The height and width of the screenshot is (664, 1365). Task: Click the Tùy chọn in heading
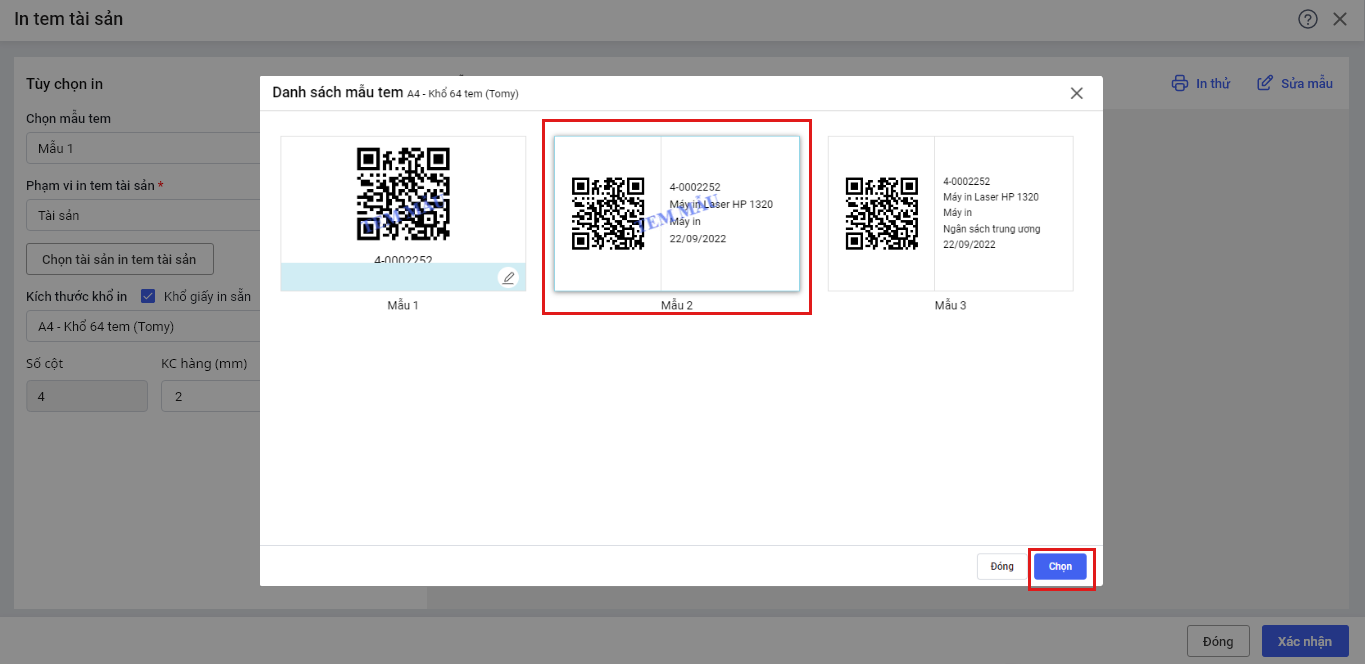[64, 84]
